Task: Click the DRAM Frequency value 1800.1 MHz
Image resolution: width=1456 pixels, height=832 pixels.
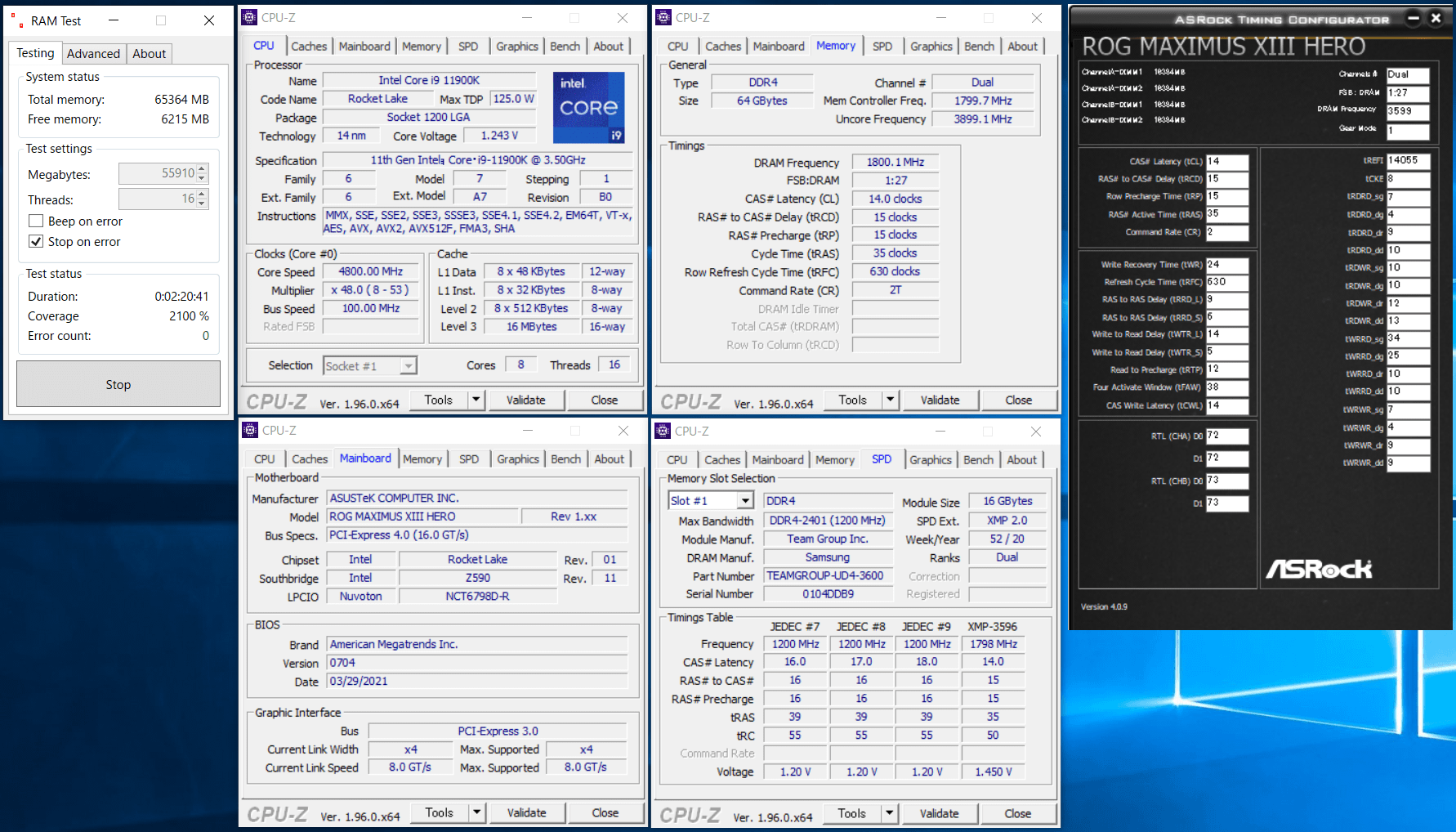Action: point(895,162)
